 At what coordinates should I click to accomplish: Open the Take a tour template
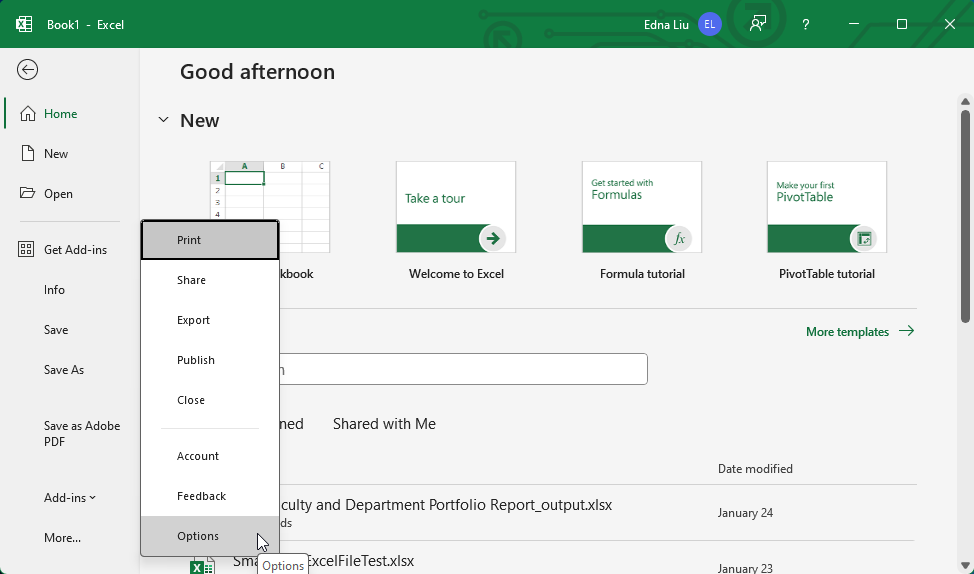pyautogui.click(x=456, y=207)
